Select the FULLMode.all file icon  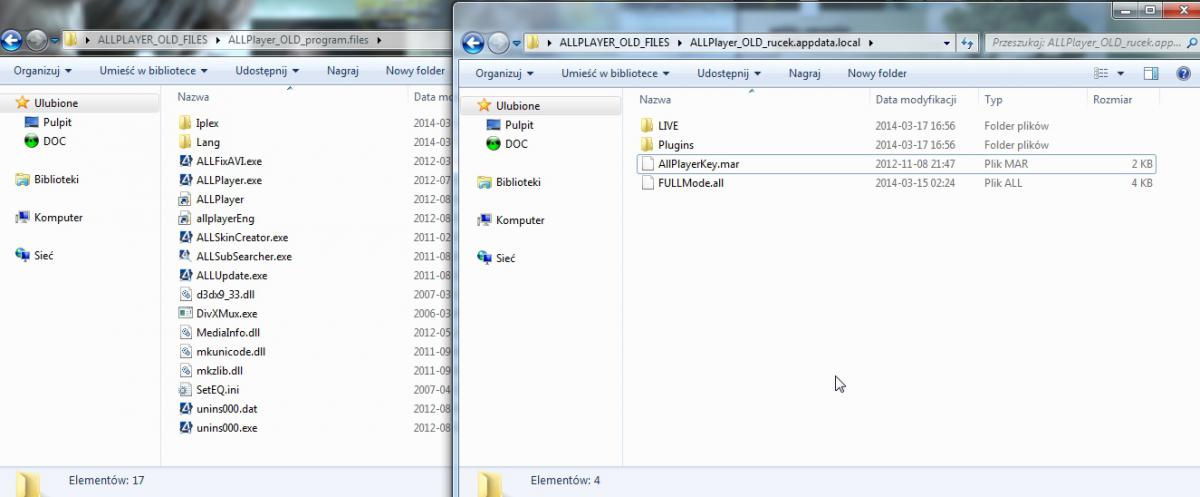click(646, 183)
